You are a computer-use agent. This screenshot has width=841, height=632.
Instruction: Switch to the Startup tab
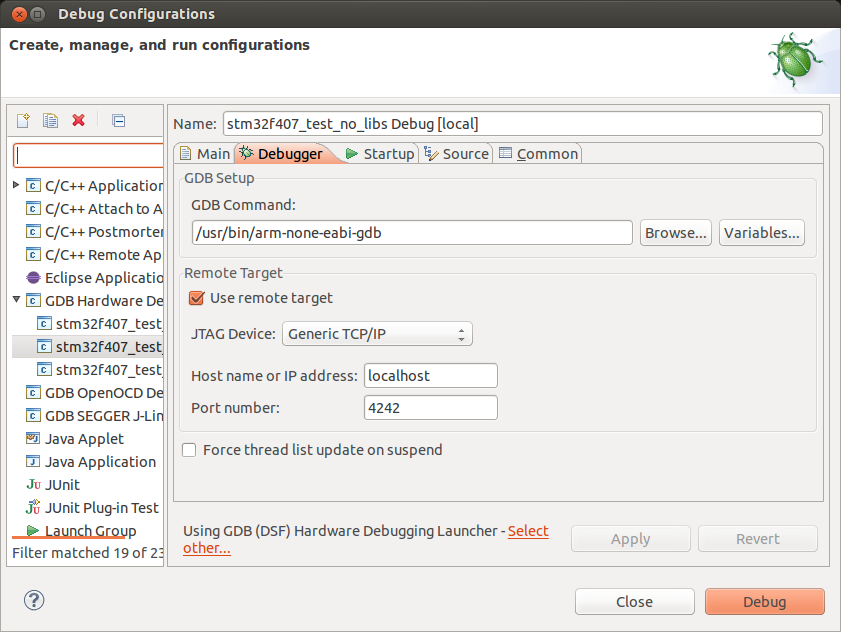379,154
